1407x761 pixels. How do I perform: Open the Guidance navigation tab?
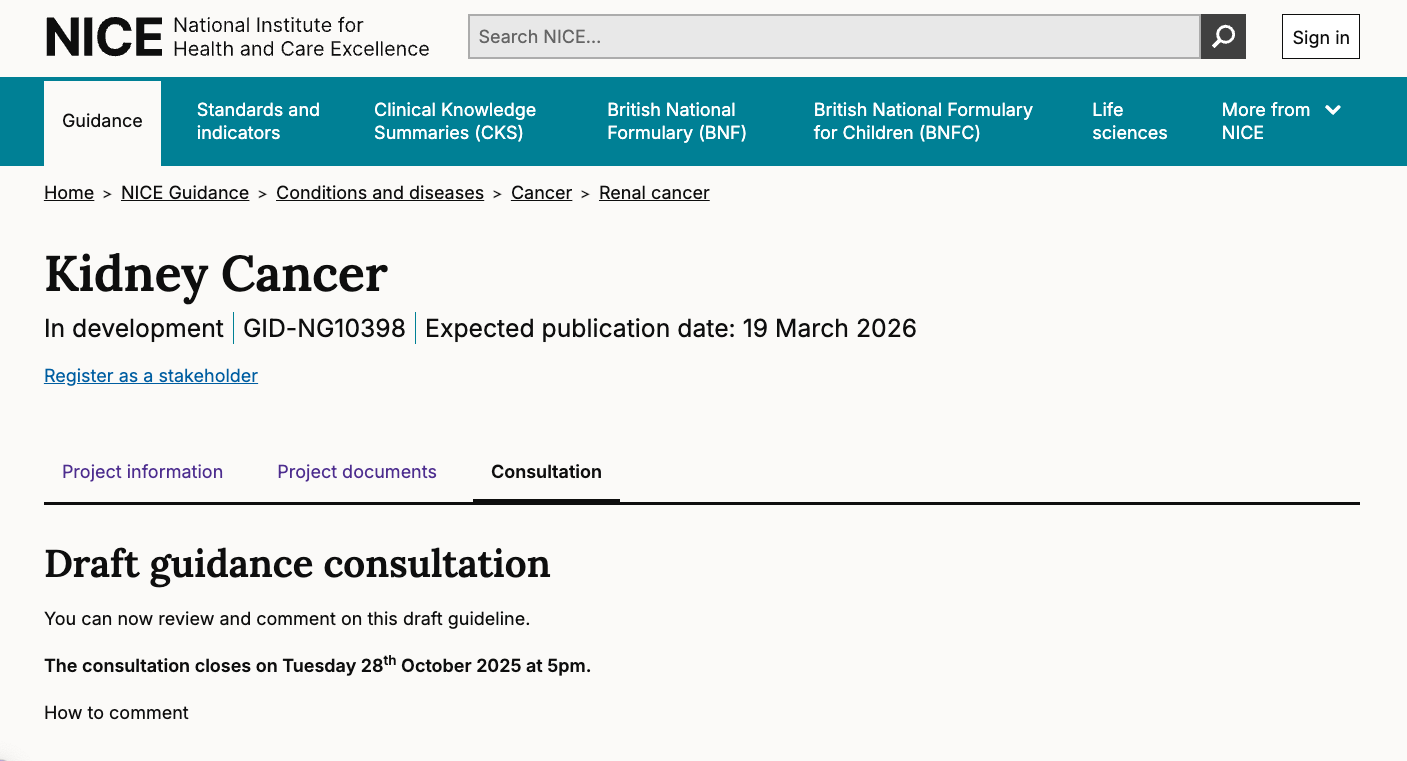click(102, 121)
